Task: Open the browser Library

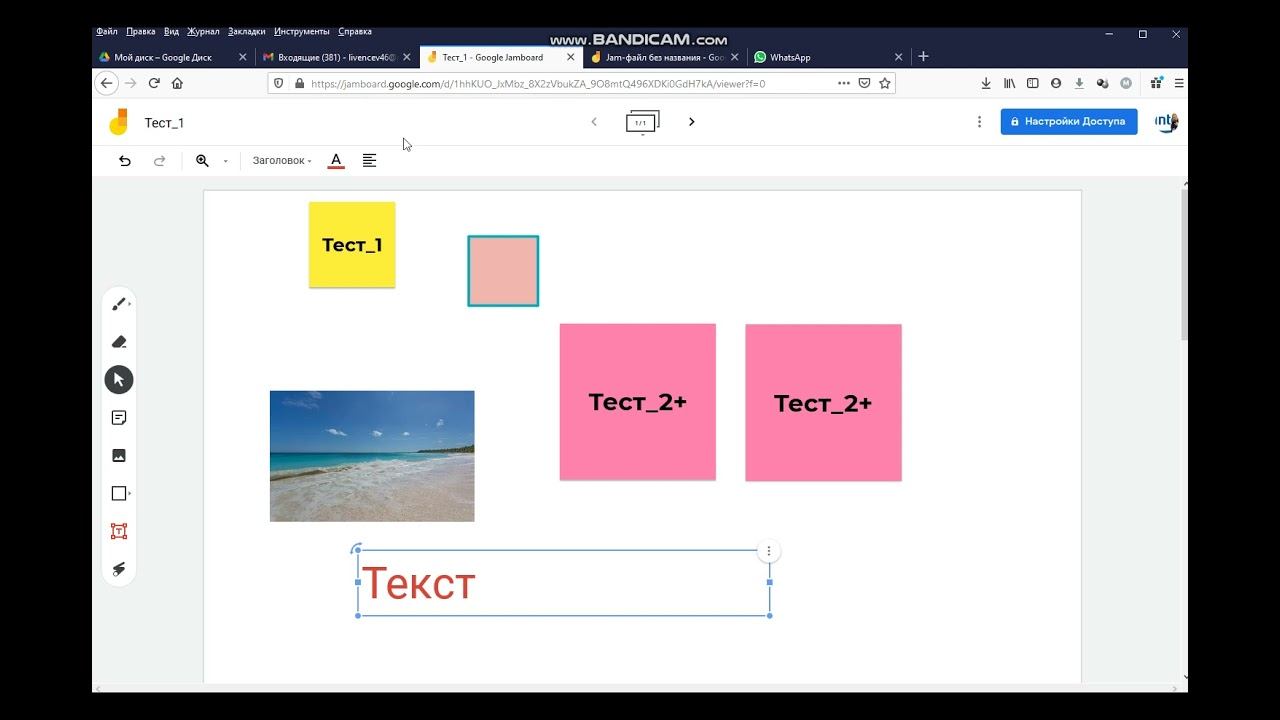Action: (1010, 84)
